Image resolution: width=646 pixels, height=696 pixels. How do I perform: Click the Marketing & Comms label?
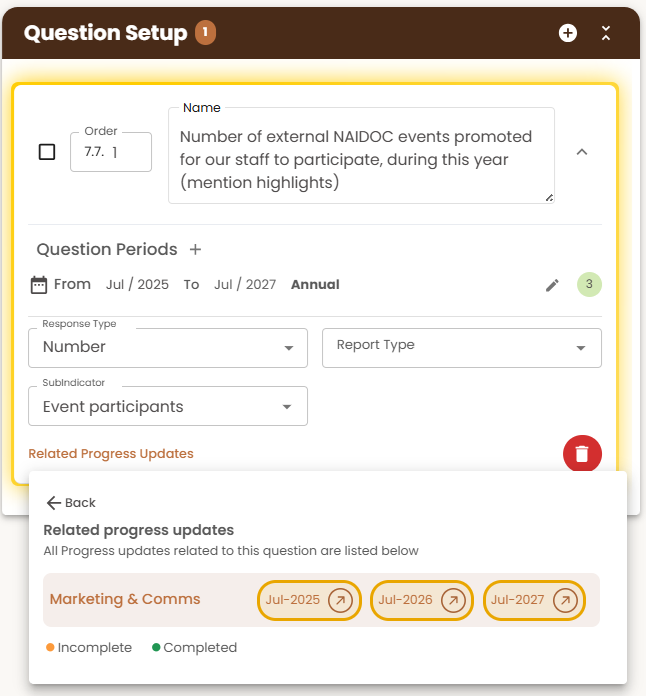[125, 599]
